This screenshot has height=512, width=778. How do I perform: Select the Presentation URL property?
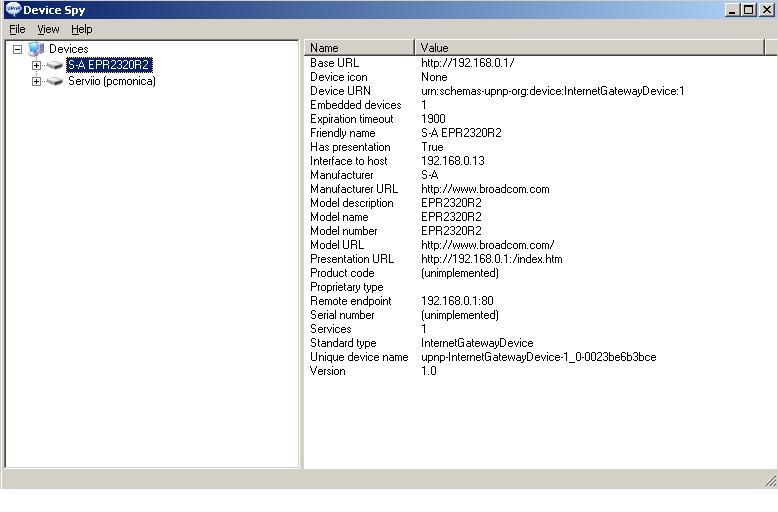point(352,259)
